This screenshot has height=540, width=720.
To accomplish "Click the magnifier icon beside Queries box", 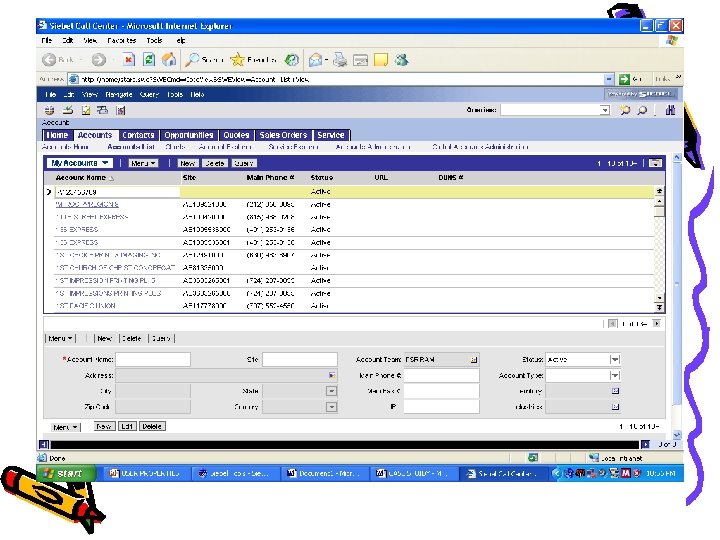I will pyautogui.click(x=642, y=110).
